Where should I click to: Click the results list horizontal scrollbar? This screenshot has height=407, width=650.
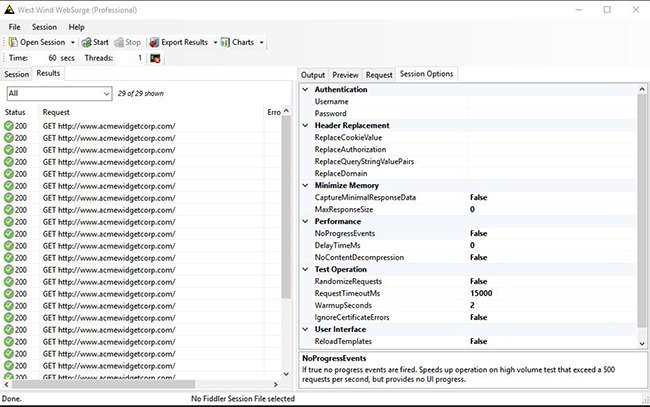[x=103, y=385]
